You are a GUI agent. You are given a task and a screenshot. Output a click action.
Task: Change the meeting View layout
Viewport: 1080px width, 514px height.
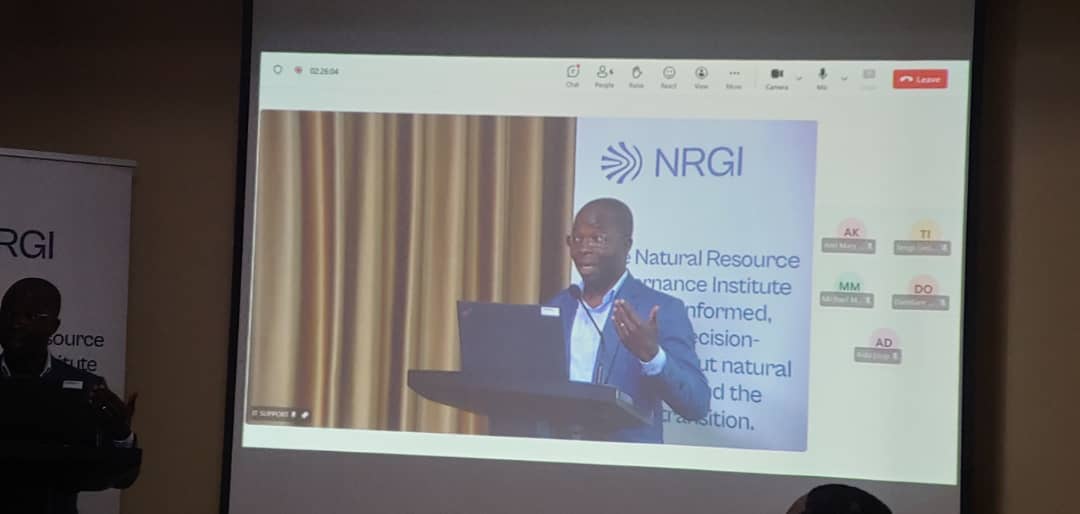(701, 77)
